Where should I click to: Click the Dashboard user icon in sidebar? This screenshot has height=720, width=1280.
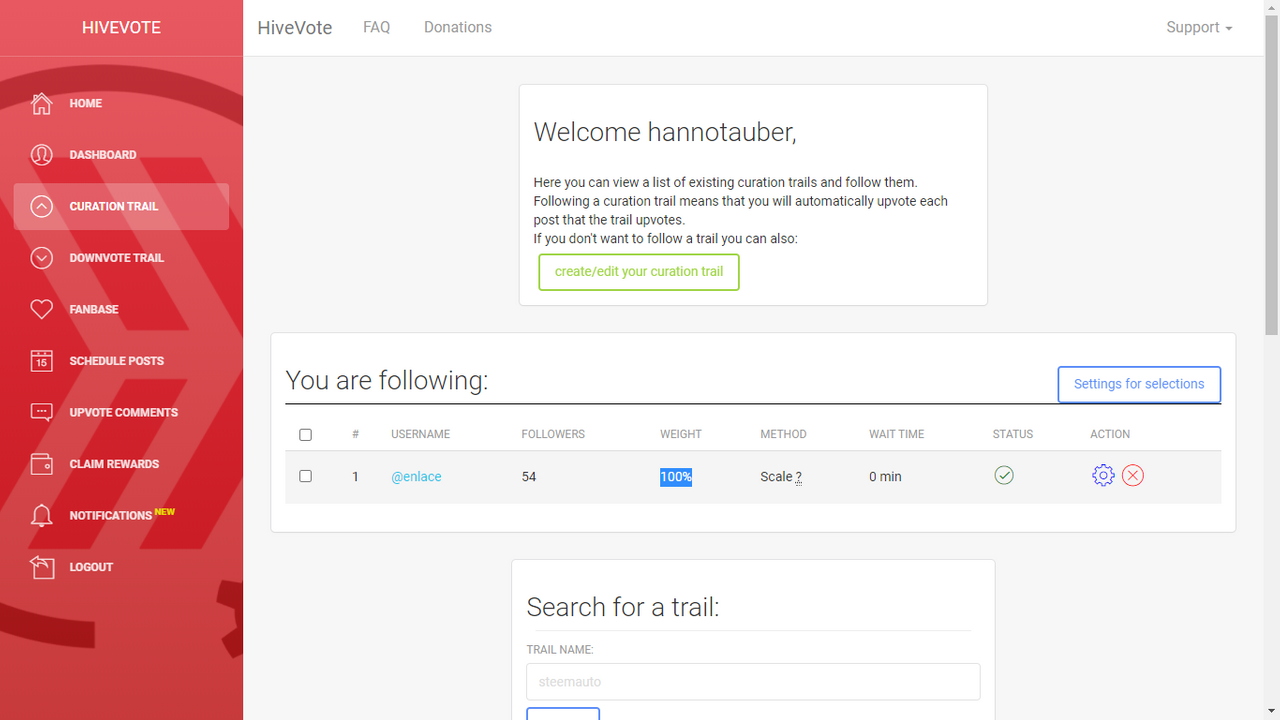click(x=41, y=155)
